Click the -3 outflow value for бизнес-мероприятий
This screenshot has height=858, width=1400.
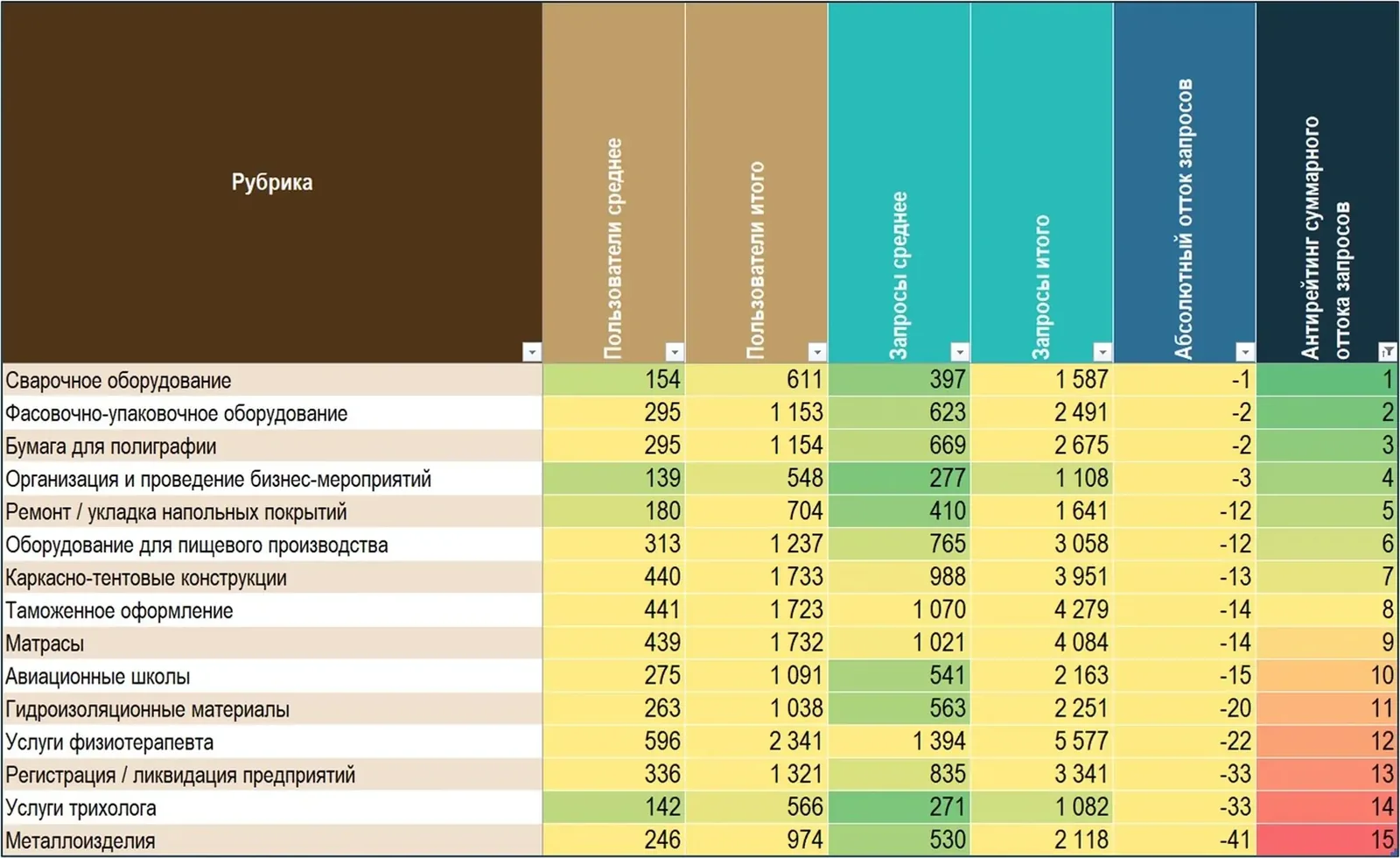(x=1184, y=479)
